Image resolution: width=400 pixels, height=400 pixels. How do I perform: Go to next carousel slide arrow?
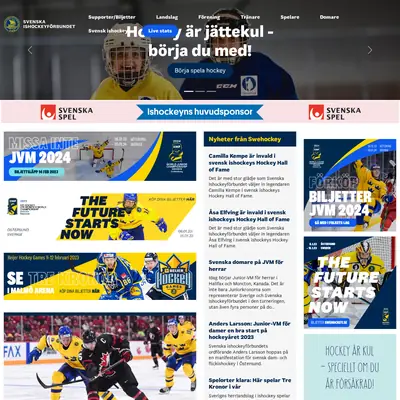pyautogui.click(x=370, y=50)
